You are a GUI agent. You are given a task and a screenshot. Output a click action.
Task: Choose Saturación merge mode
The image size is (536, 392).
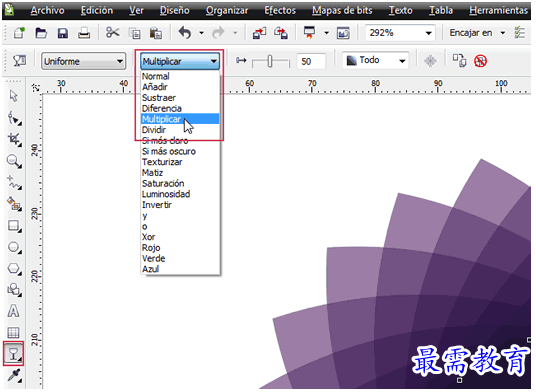[180, 183]
